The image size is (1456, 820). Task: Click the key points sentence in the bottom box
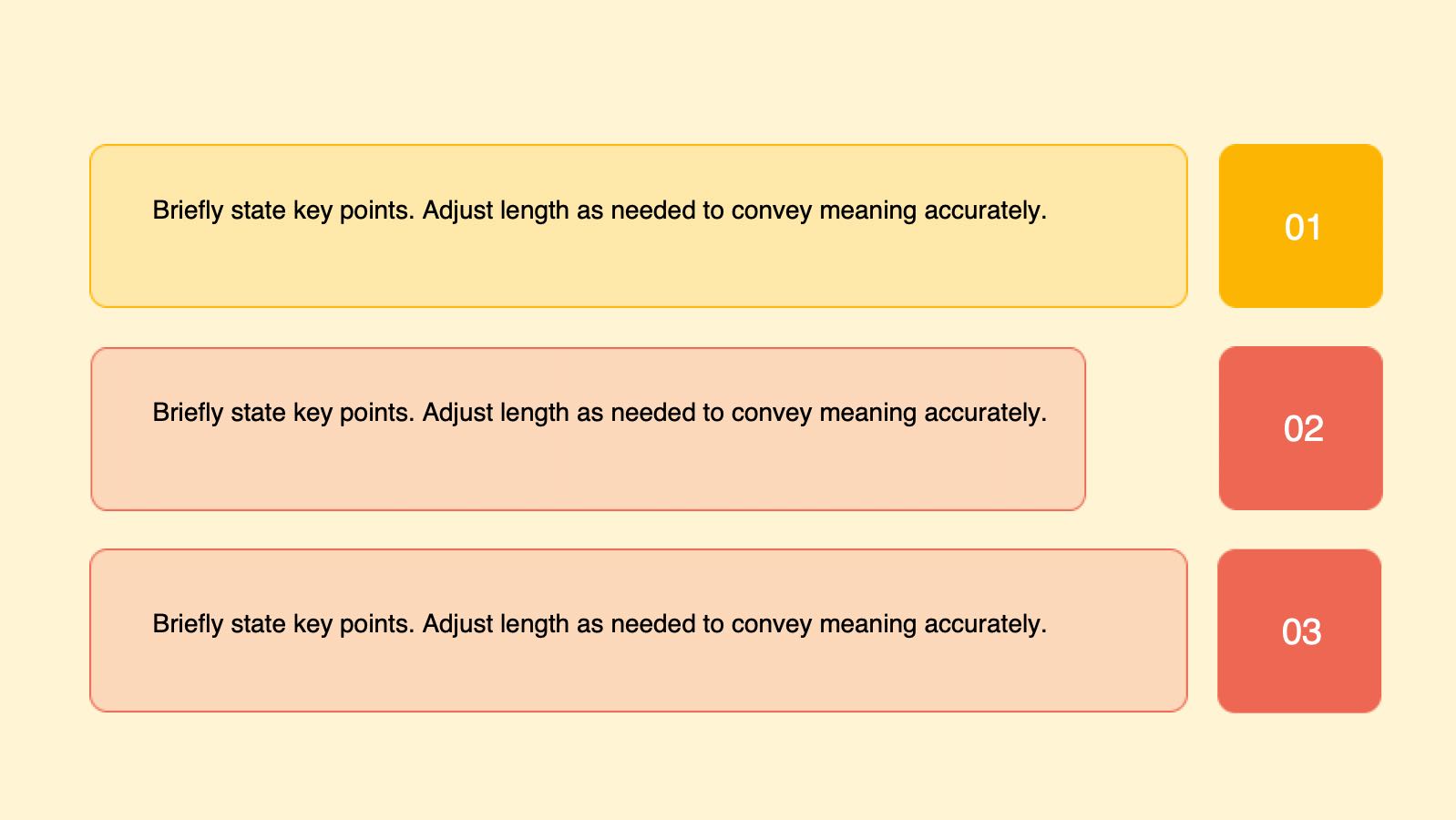point(599,624)
